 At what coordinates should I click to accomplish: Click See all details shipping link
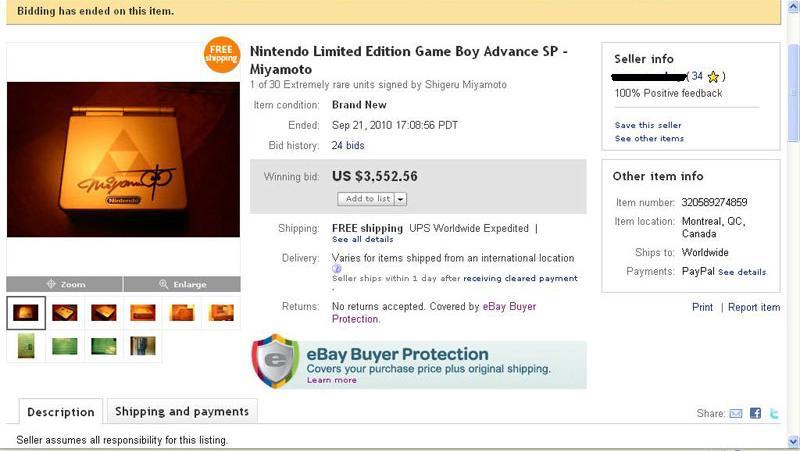coord(363,239)
